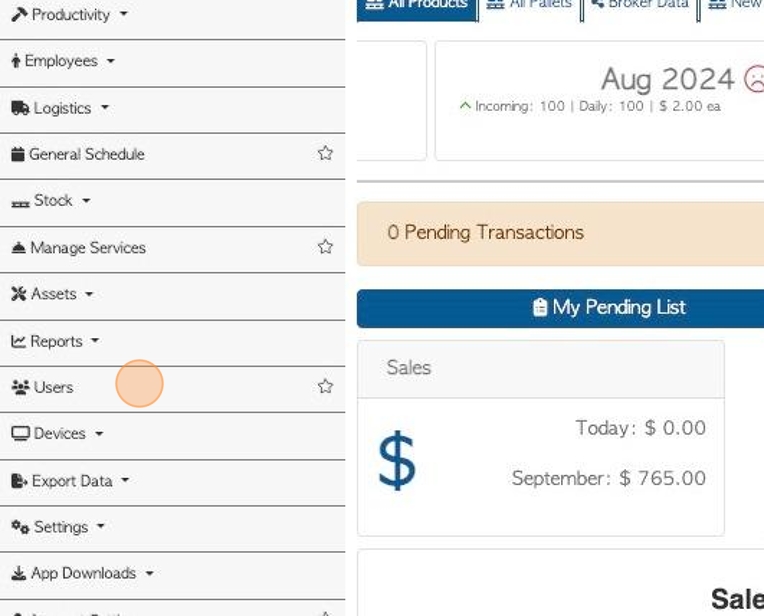
Task: Click the General Schedule calendar icon
Action: [x=18, y=154]
